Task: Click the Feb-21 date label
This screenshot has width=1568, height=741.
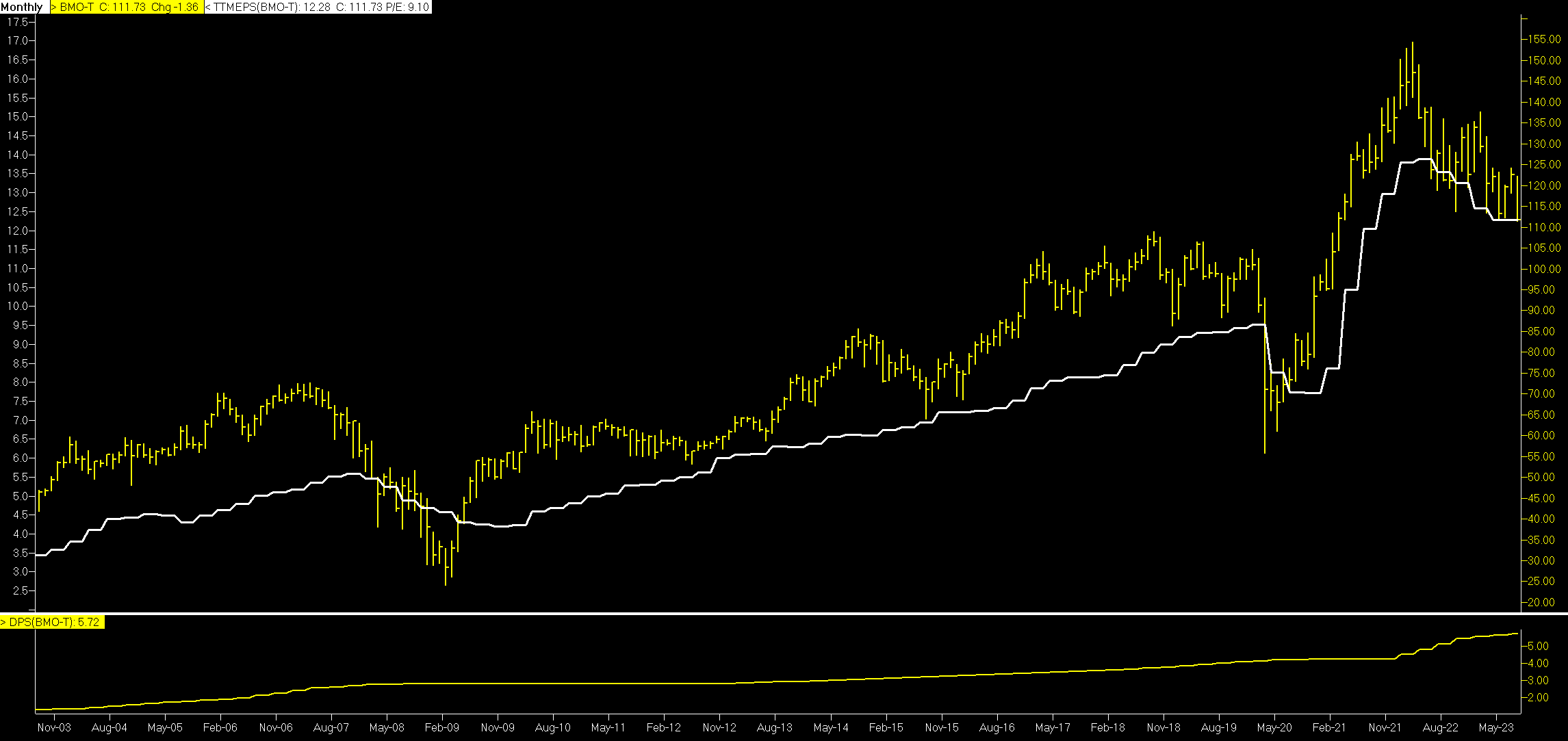Action: (1330, 727)
